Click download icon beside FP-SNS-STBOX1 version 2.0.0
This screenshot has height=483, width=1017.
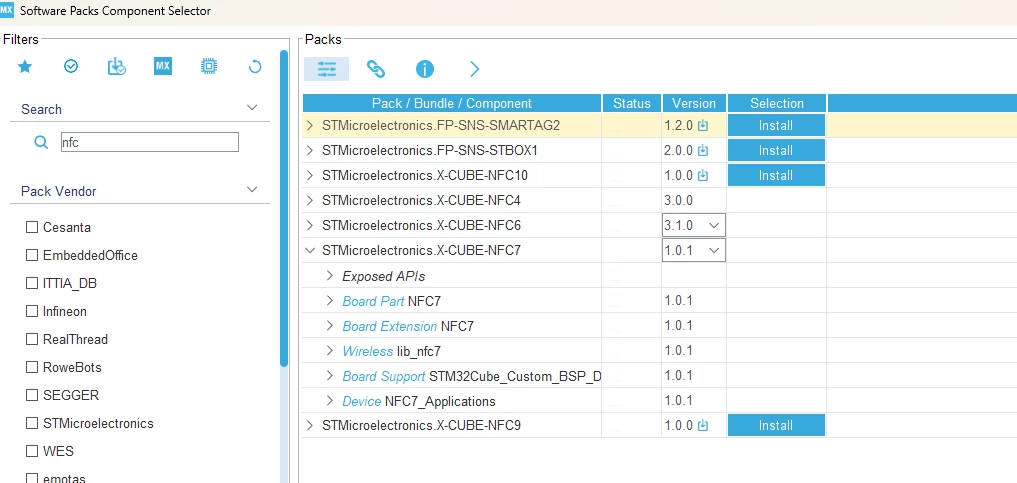coord(702,150)
